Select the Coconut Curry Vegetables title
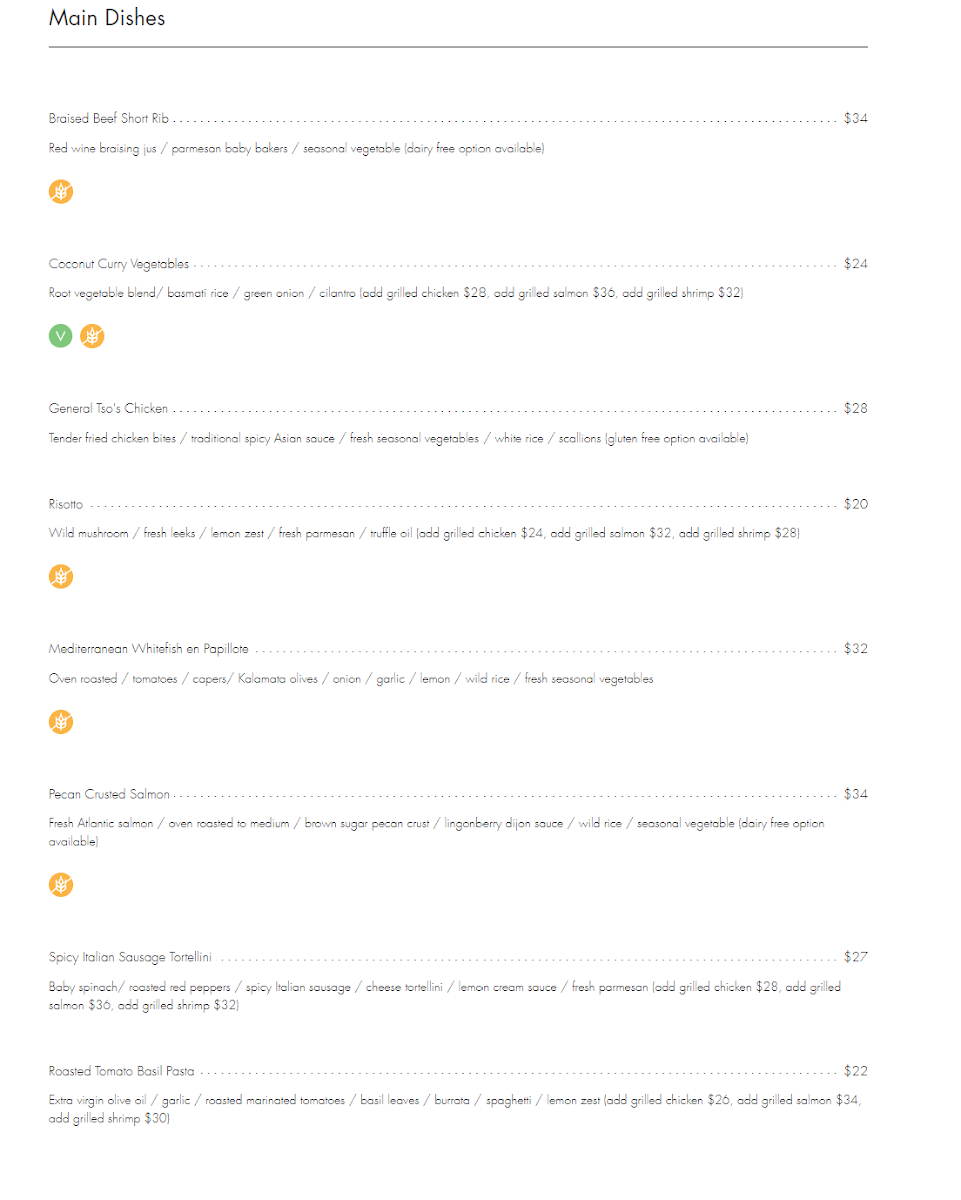This screenshot has height=1200, width=961. (x=119, y=264)
